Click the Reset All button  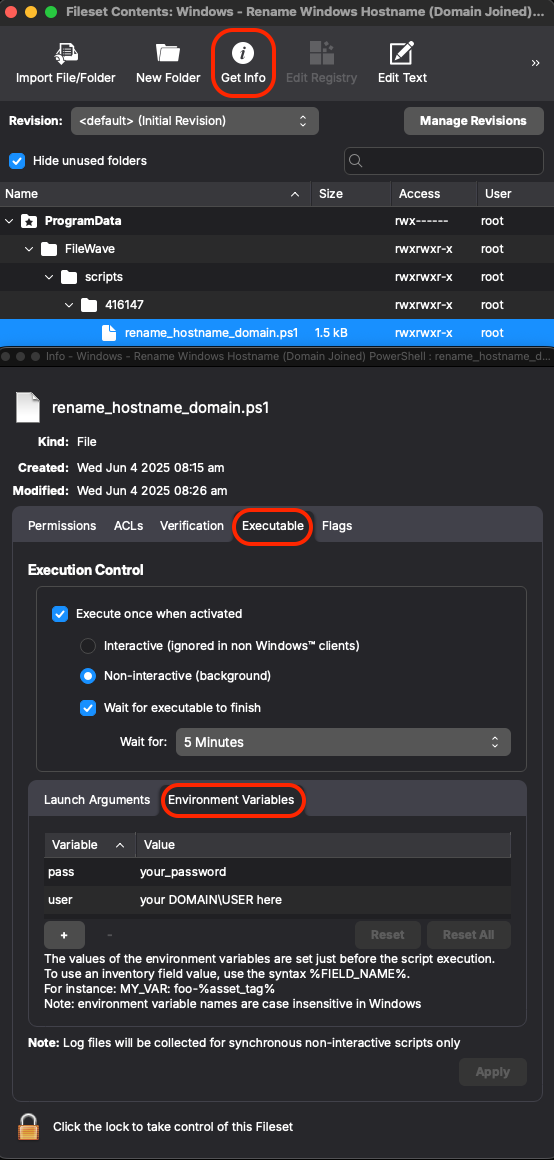(x=469, y=934)
